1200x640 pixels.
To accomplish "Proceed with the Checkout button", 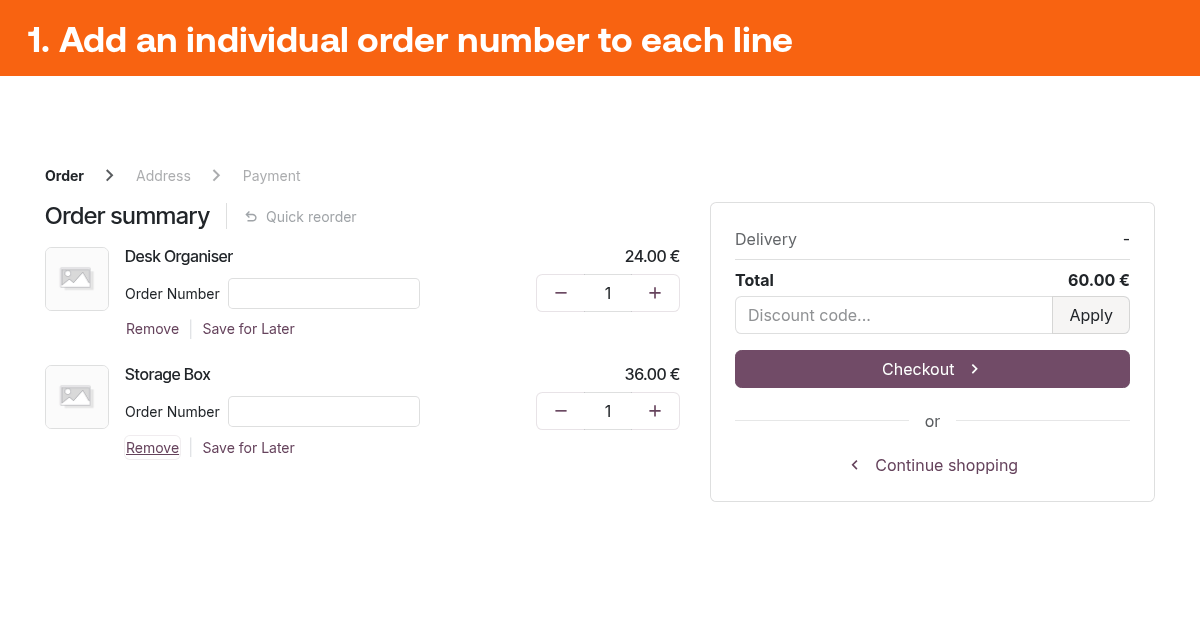I will 932,369.
